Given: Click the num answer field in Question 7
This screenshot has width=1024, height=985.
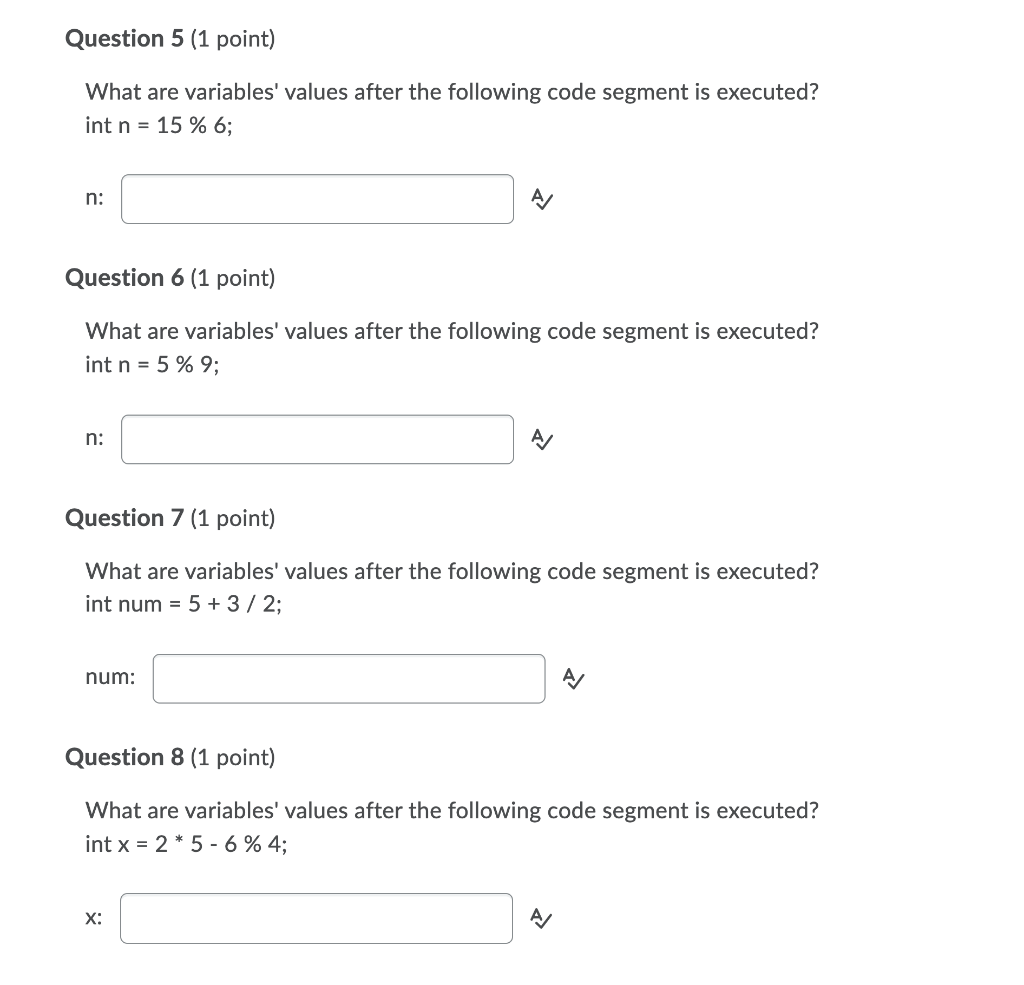Looking at the screenshot, I should tap(348, 678).
